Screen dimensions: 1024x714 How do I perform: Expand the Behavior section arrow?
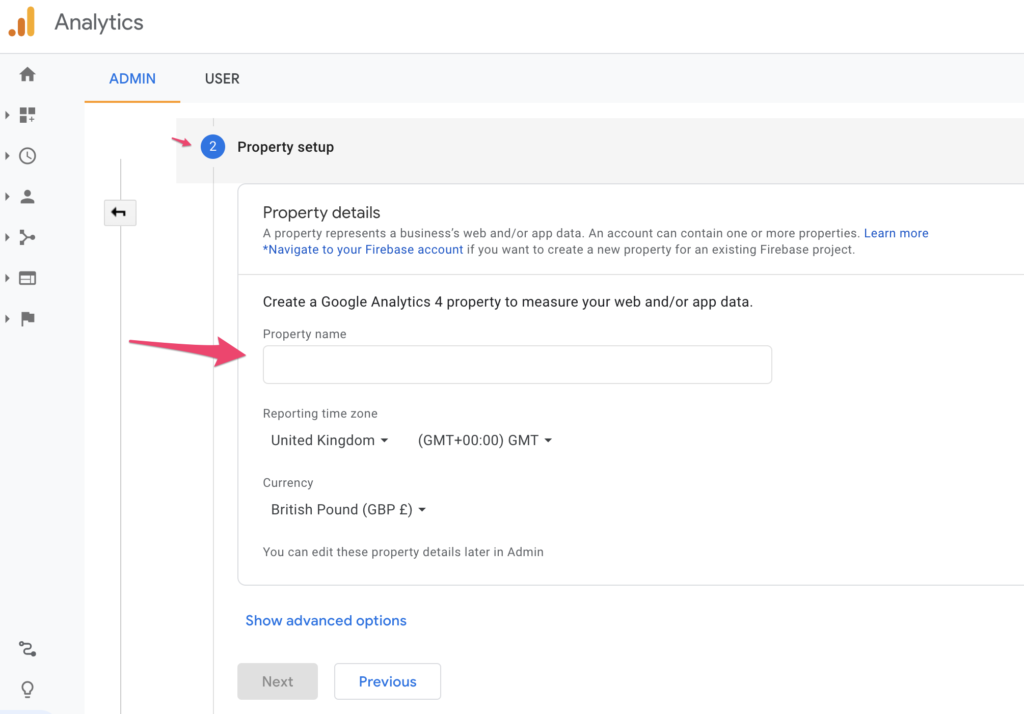(7, 278)
